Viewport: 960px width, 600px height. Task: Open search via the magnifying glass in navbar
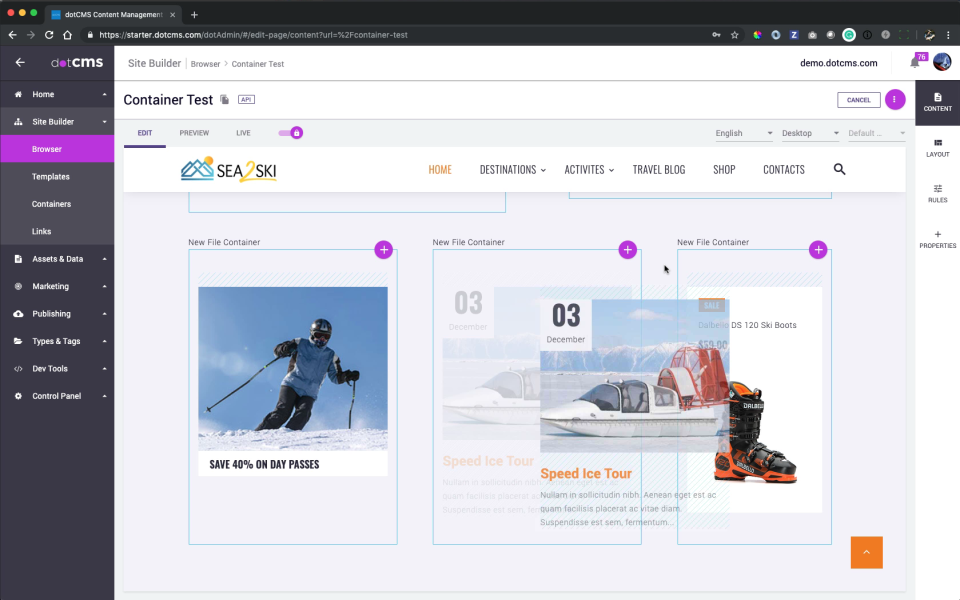(839, 169)
